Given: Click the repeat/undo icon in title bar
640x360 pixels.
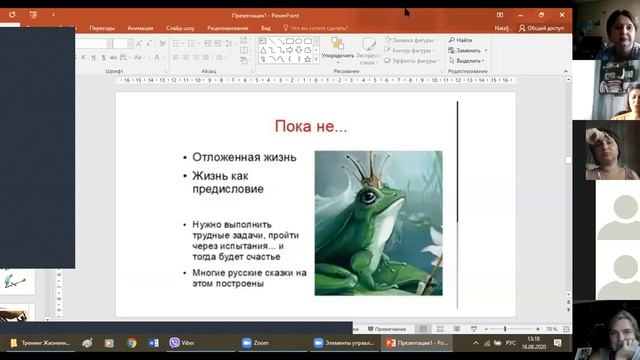Looking at the screenshot, I should tap(12, 15).
